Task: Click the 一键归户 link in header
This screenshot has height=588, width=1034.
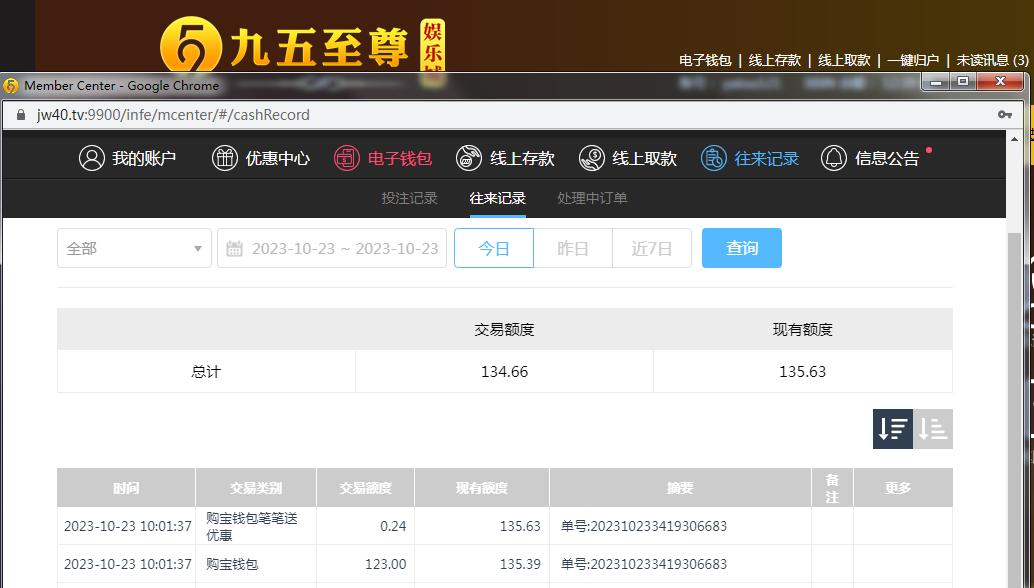Action: [912, 60]
